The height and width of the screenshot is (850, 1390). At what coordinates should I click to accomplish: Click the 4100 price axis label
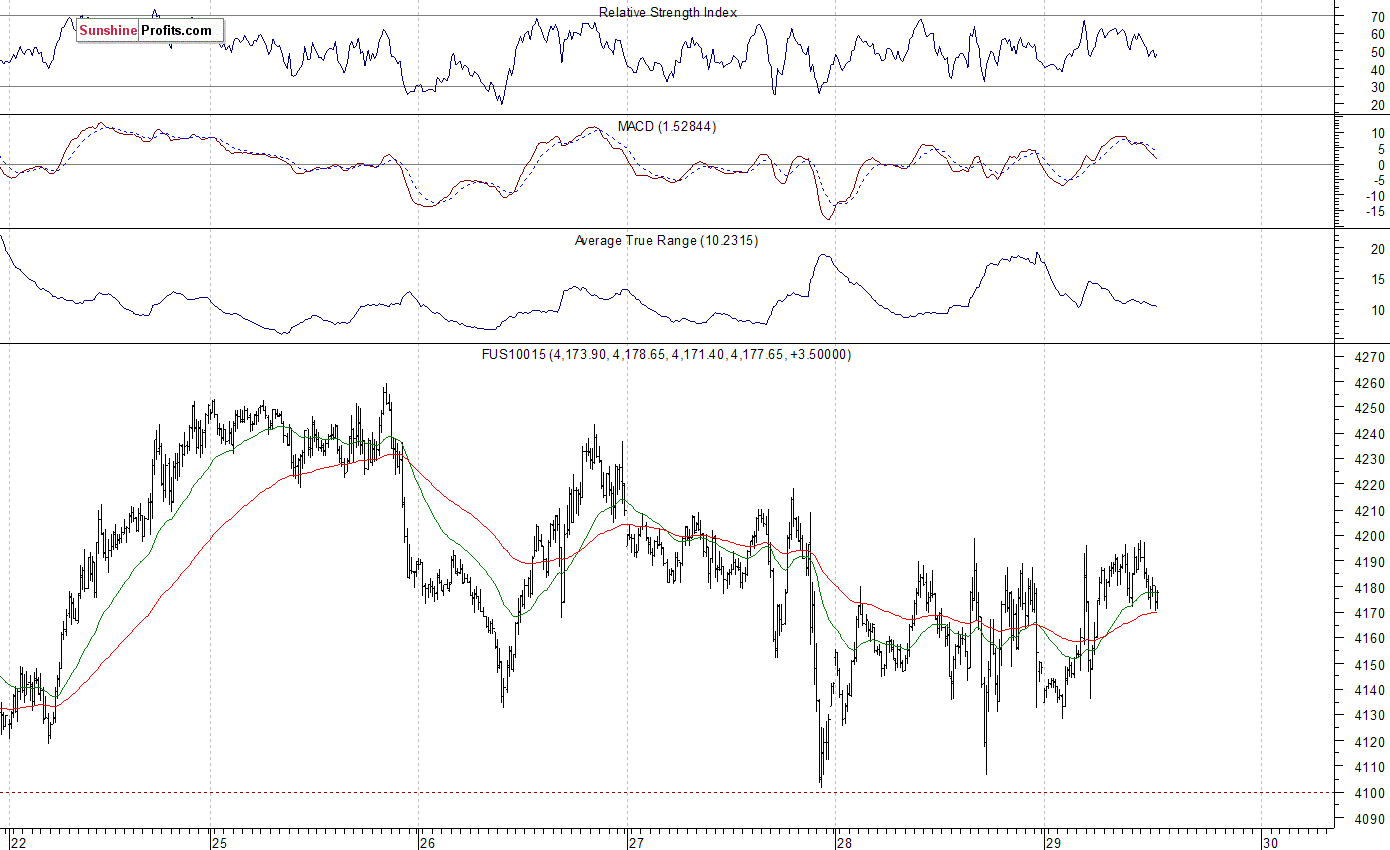[x=1369, y=792]
